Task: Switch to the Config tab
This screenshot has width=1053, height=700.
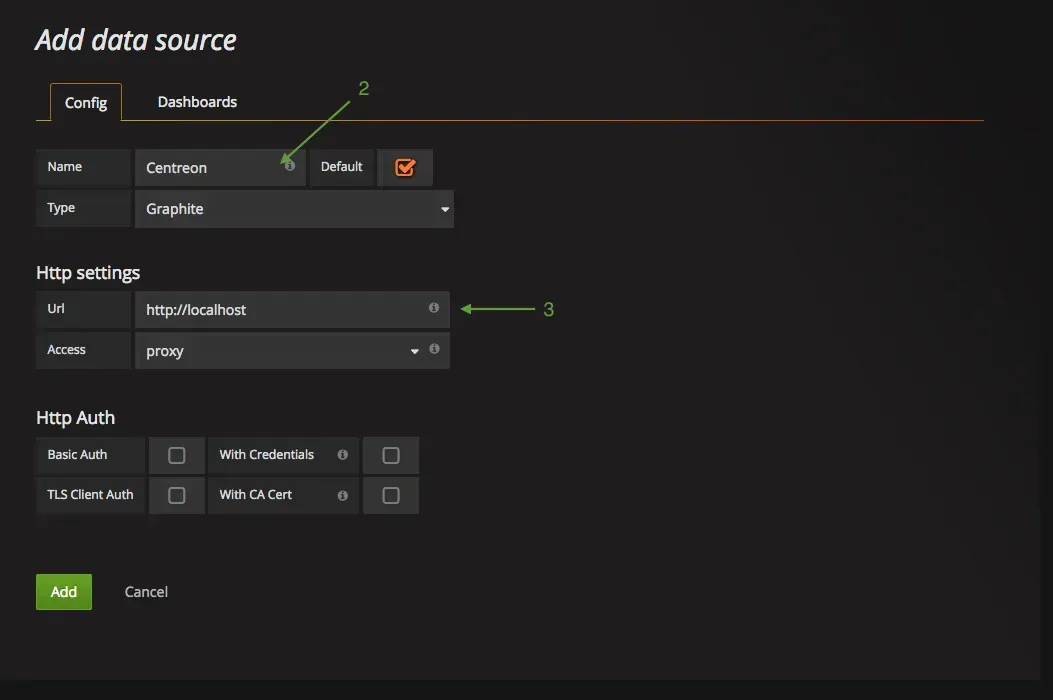Action: 86,102
